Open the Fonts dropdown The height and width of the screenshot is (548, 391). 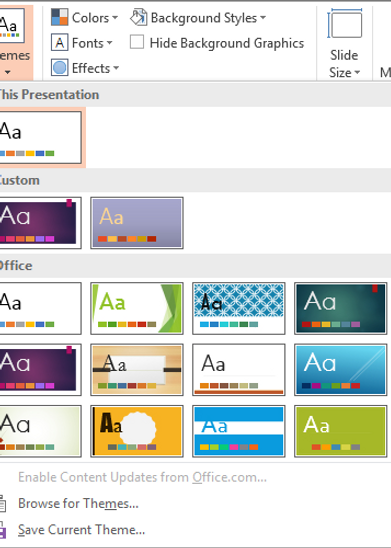[x=82, y=43]
